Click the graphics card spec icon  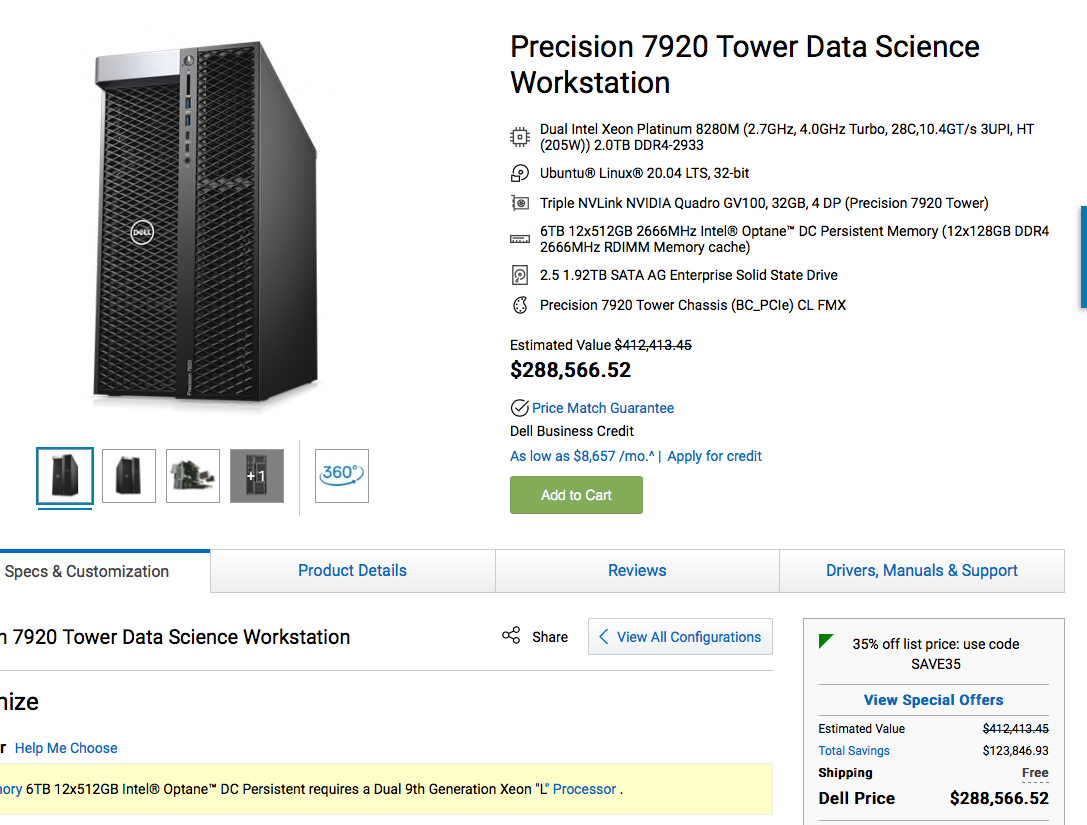point(519,203)
